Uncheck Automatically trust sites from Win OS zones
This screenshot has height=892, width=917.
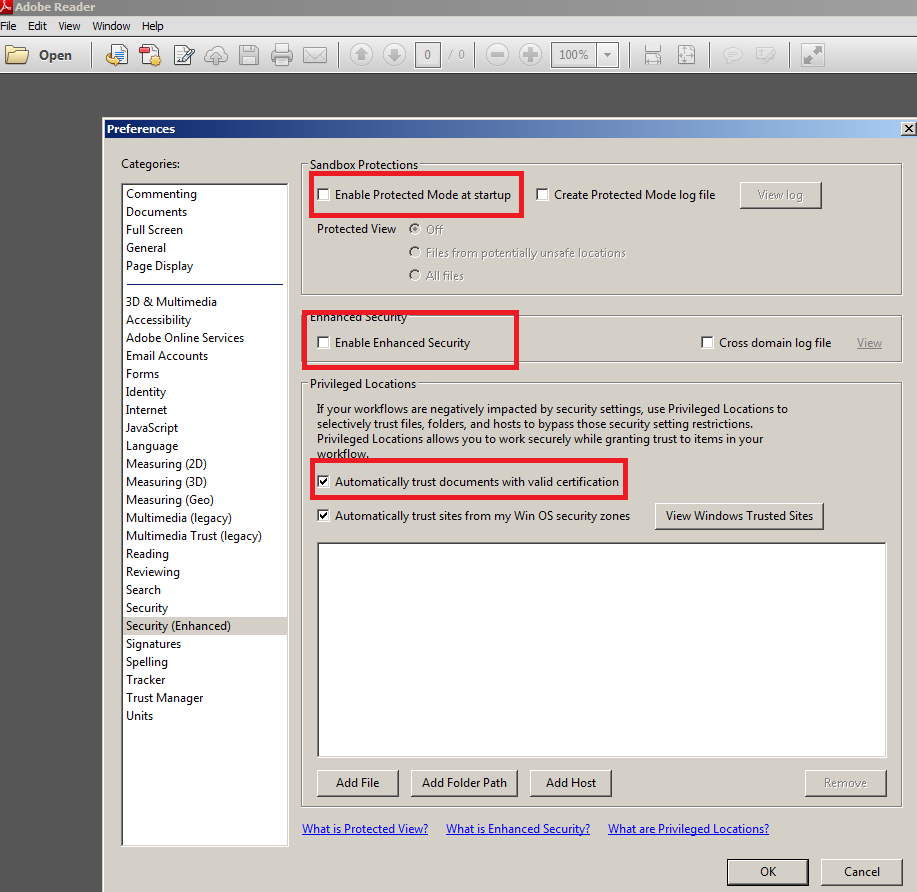323,515
